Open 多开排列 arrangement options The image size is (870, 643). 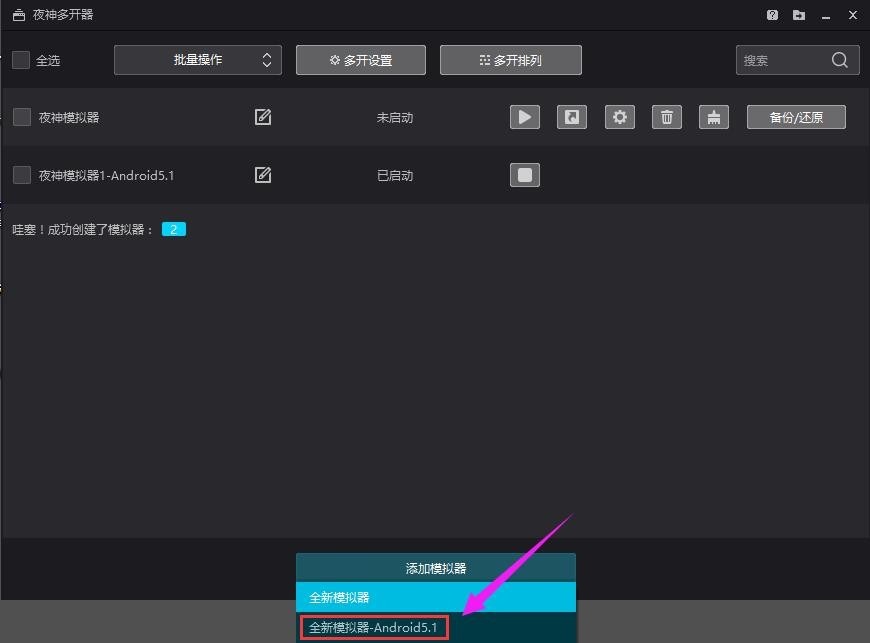[x=510, y=60]
